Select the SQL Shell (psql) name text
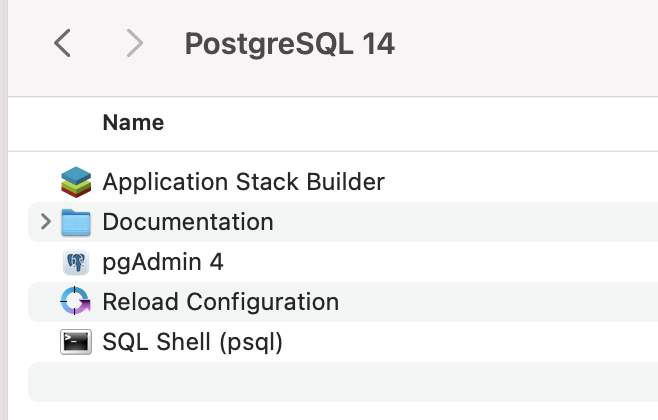The width and height of the screenshot is (658, 420). pos(193,342)
